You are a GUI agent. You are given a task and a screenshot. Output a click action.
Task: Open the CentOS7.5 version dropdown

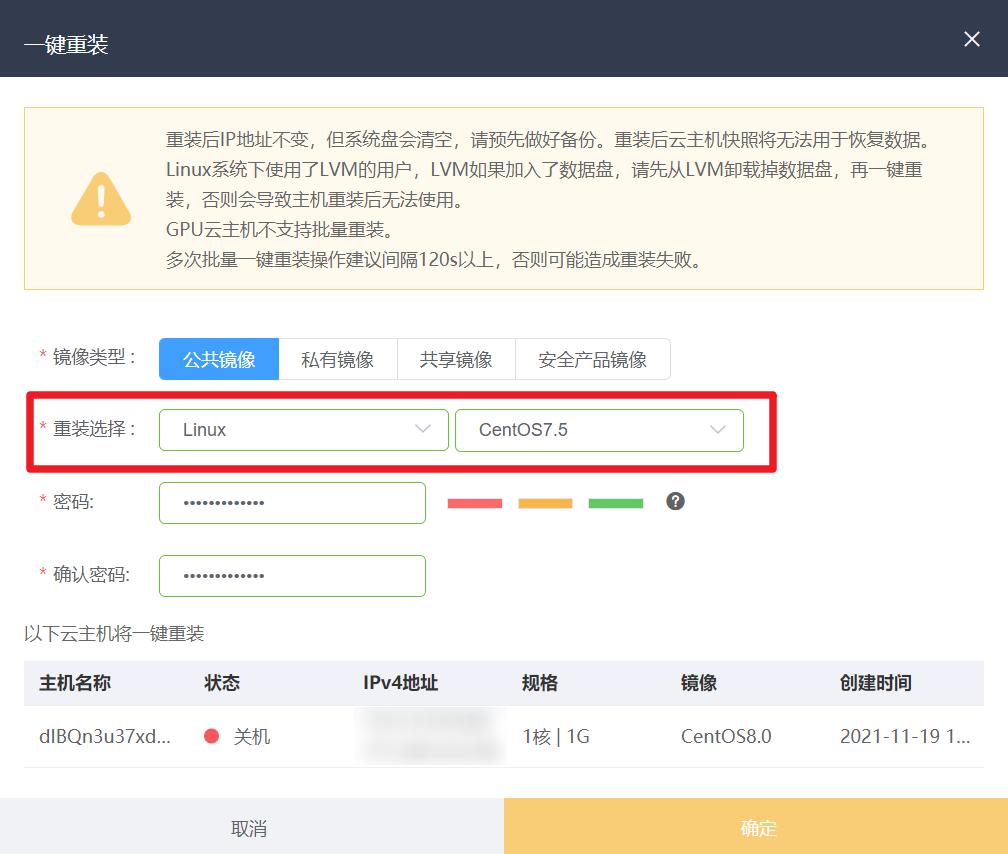[599, 430]
